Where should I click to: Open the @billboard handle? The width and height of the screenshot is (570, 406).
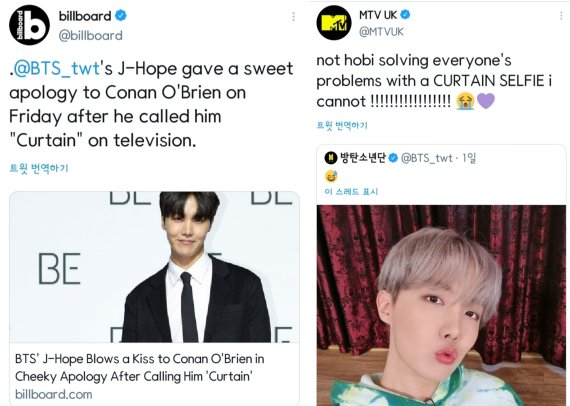[91, 36]
